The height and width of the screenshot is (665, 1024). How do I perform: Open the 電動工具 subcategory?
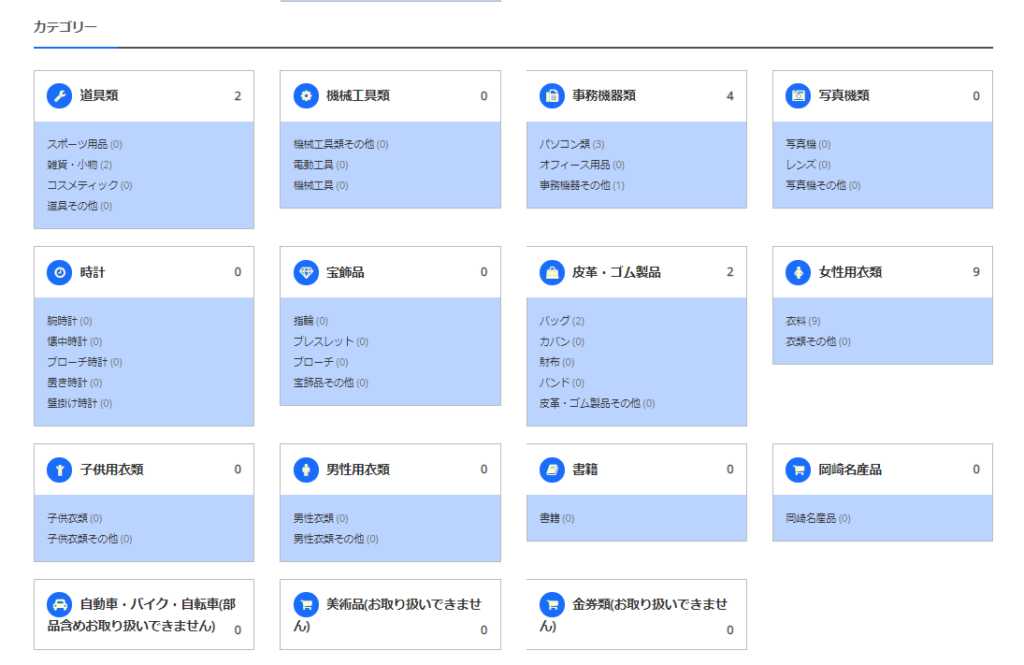pyautogui.click(x=313, y=165)
